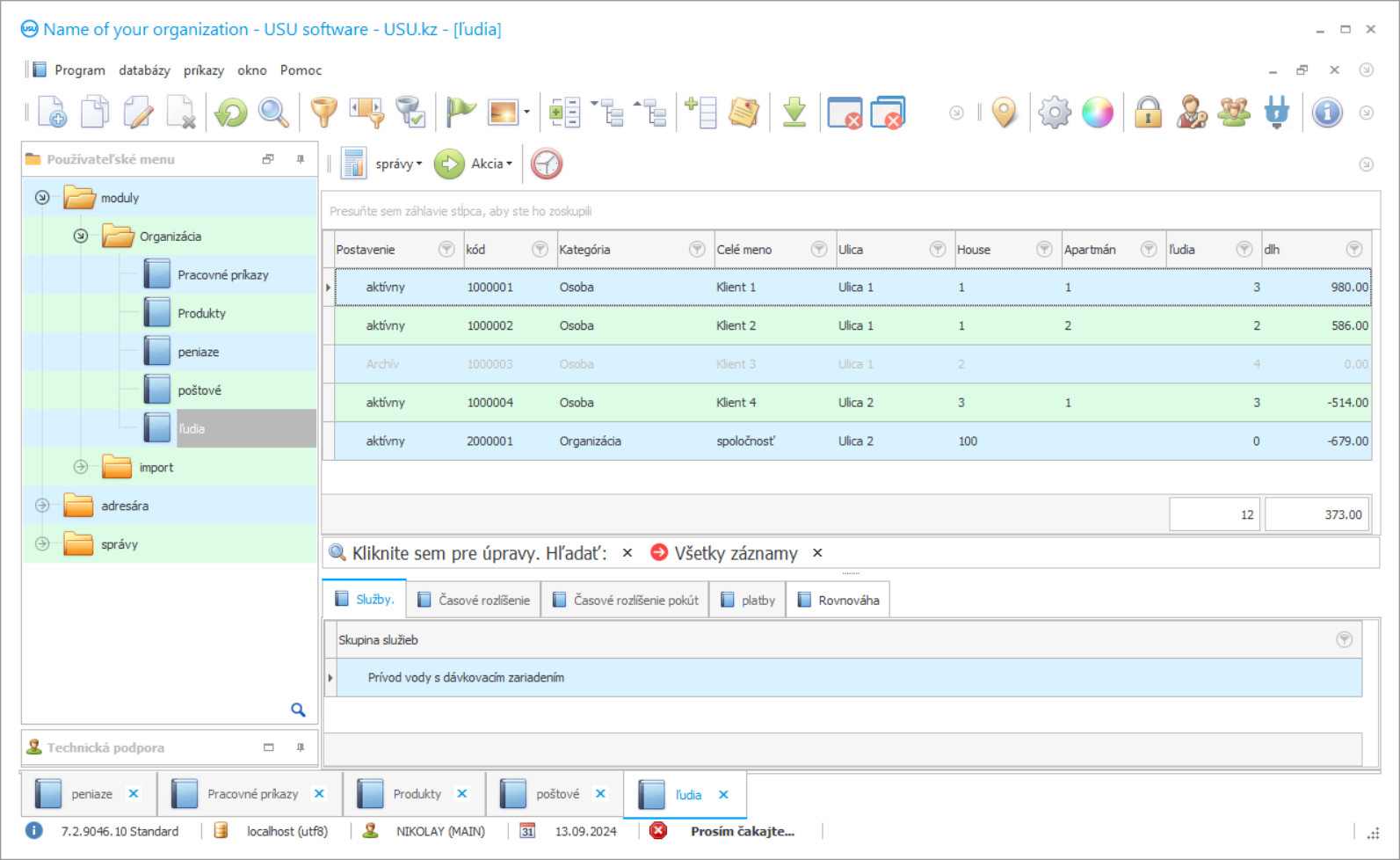
Task: Click the expand tree nodes toolbar icon
Action: (x=608, y=113)
